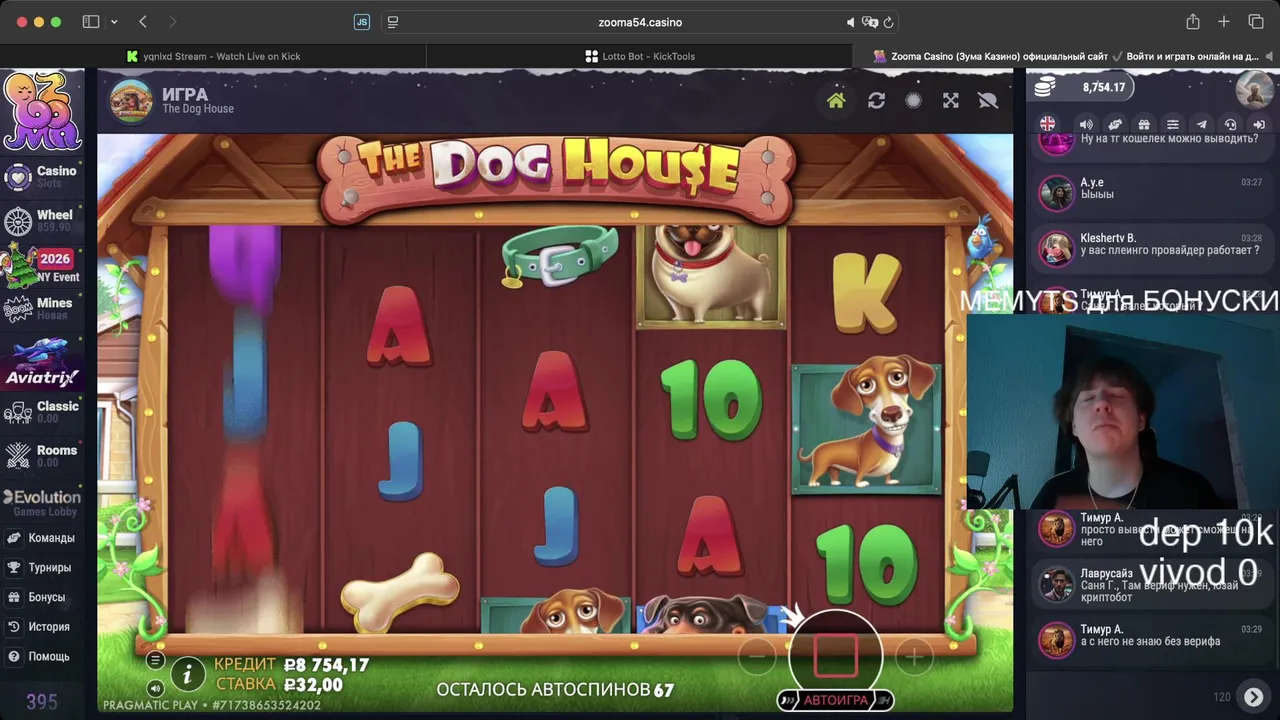Toggle slot sound with small speaker icon
The width and height of the screenshot is (1280, 720).
coord(155,688)
